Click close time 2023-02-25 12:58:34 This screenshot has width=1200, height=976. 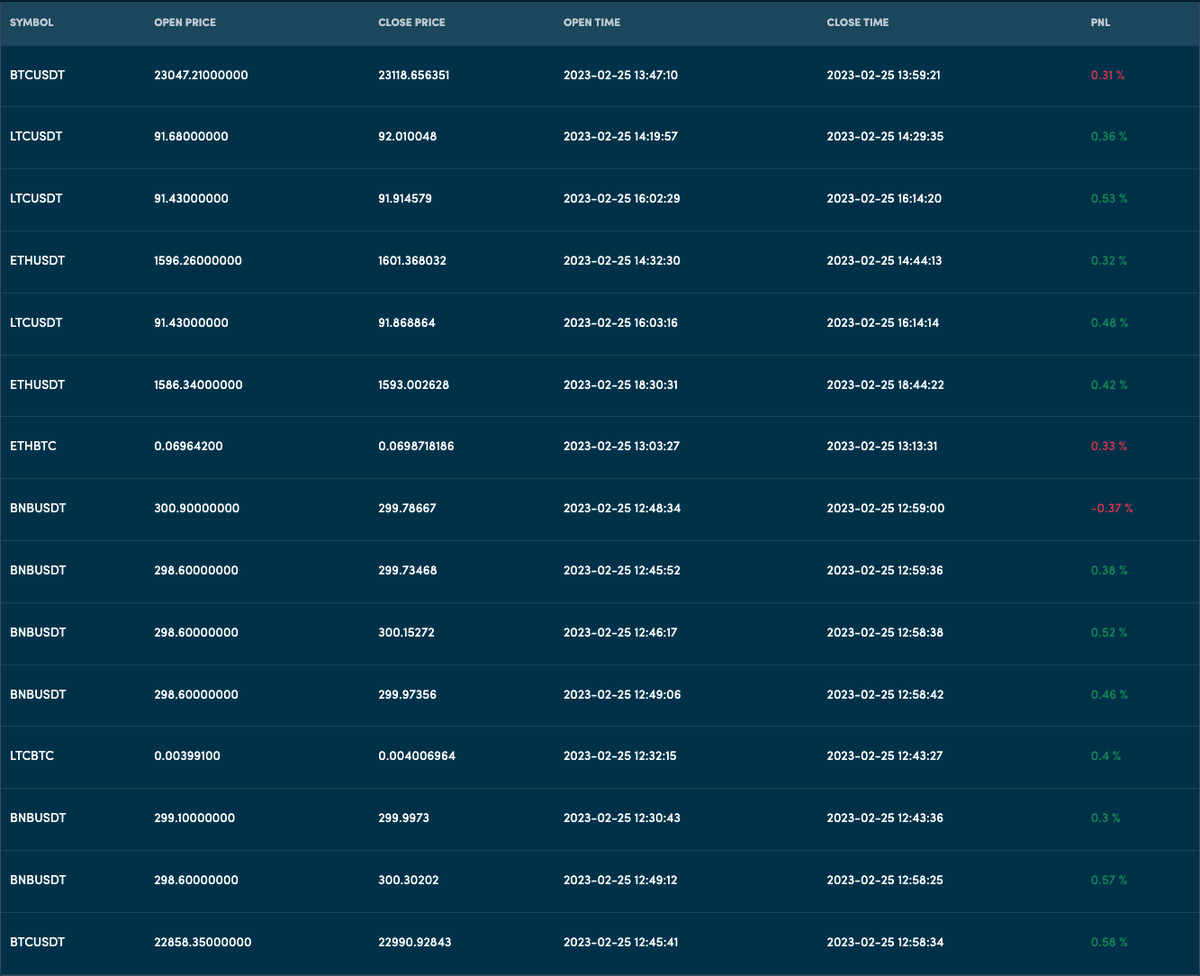[x=884, y=942]
